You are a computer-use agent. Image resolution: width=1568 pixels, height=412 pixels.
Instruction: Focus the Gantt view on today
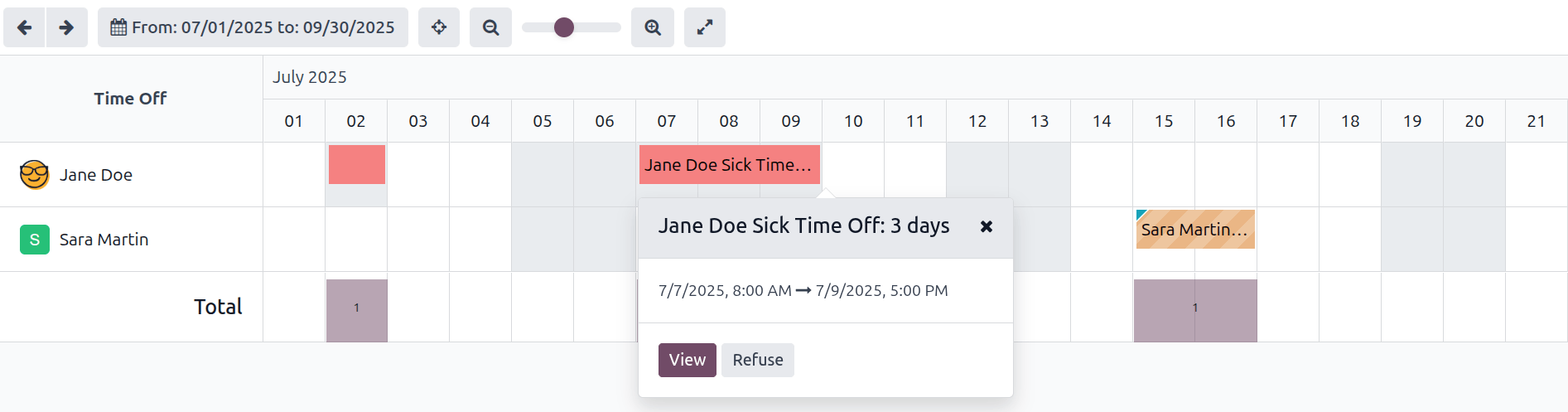pos(439,27)
